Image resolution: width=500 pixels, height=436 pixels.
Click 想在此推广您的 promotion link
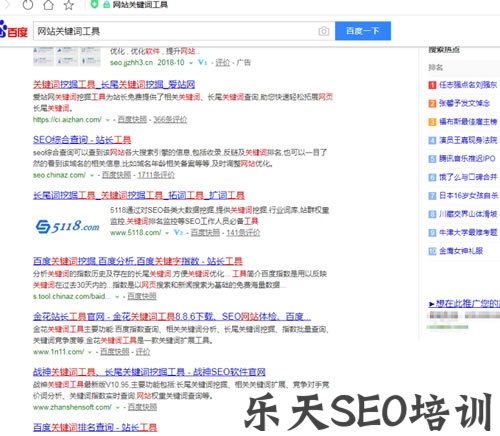coord(464,304)
